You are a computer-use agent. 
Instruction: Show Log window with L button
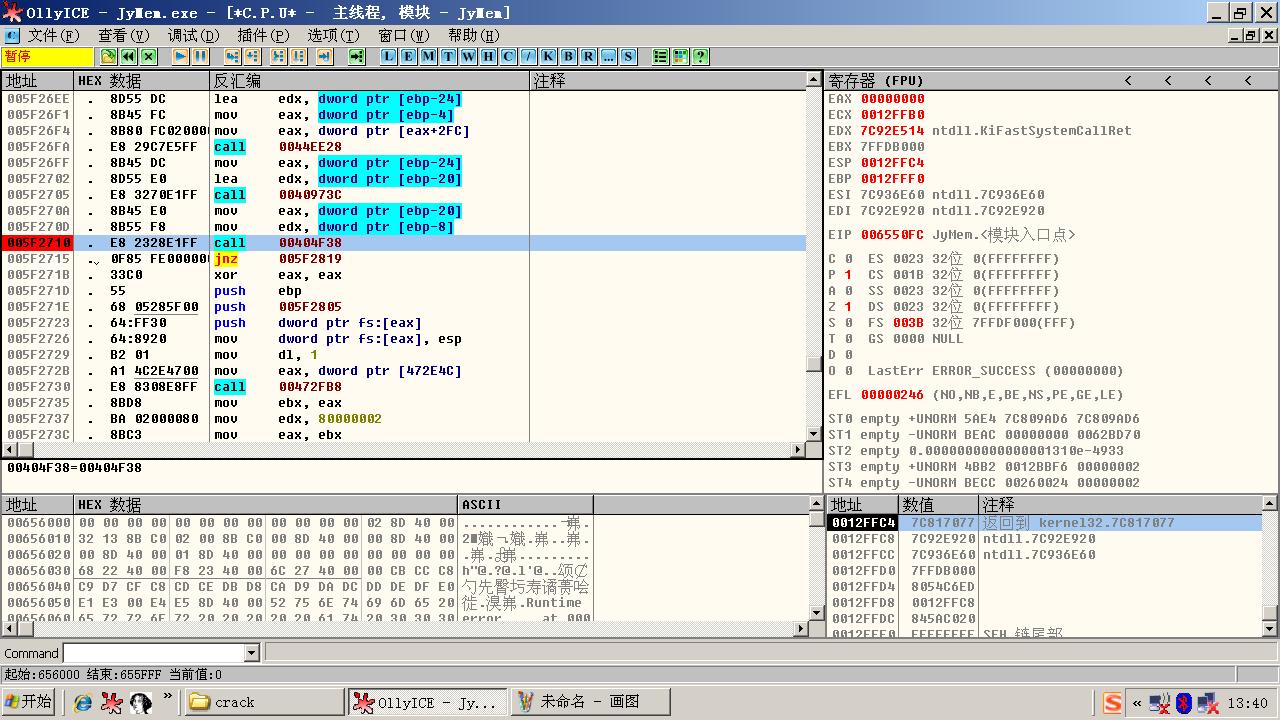point(388,57)
